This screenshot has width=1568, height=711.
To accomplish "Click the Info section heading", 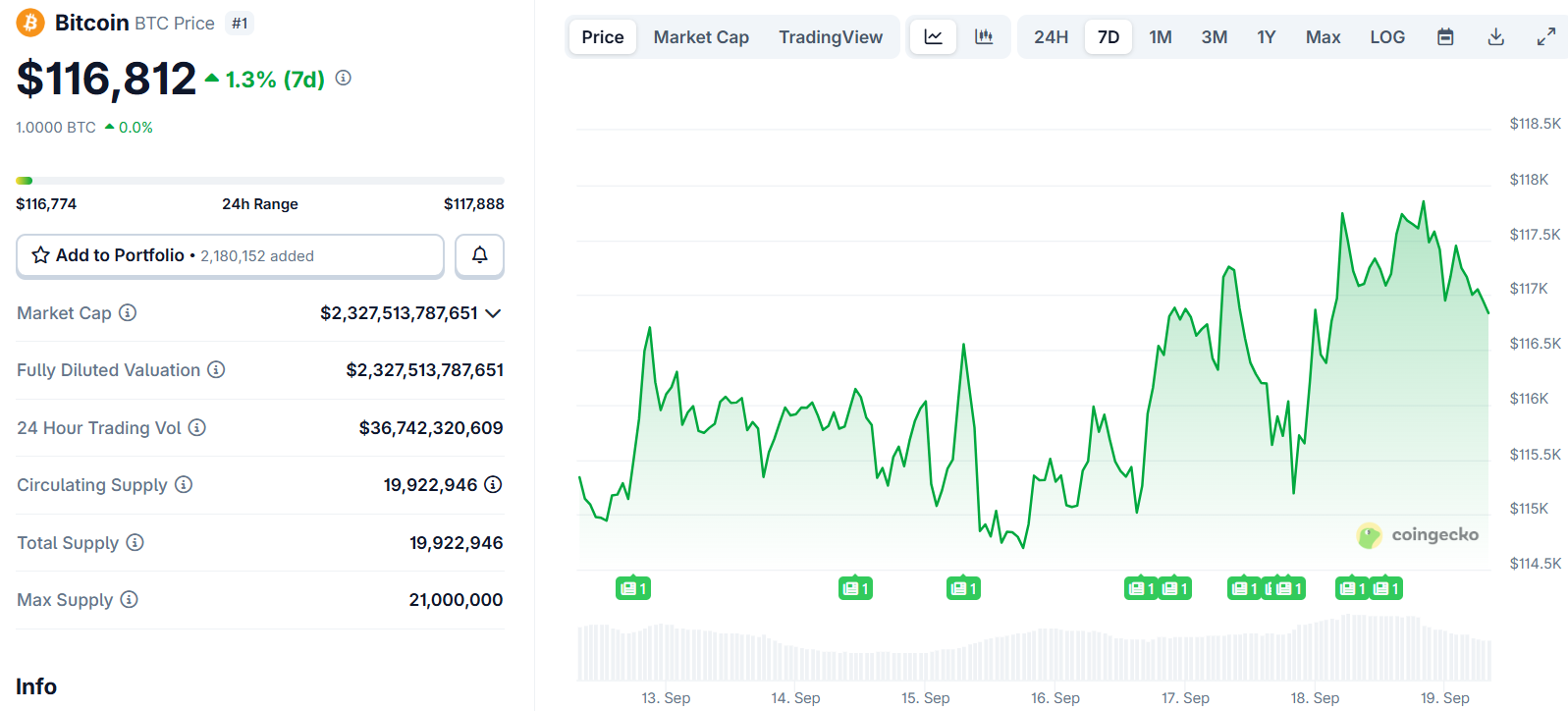I will click(x=36, y=686).
